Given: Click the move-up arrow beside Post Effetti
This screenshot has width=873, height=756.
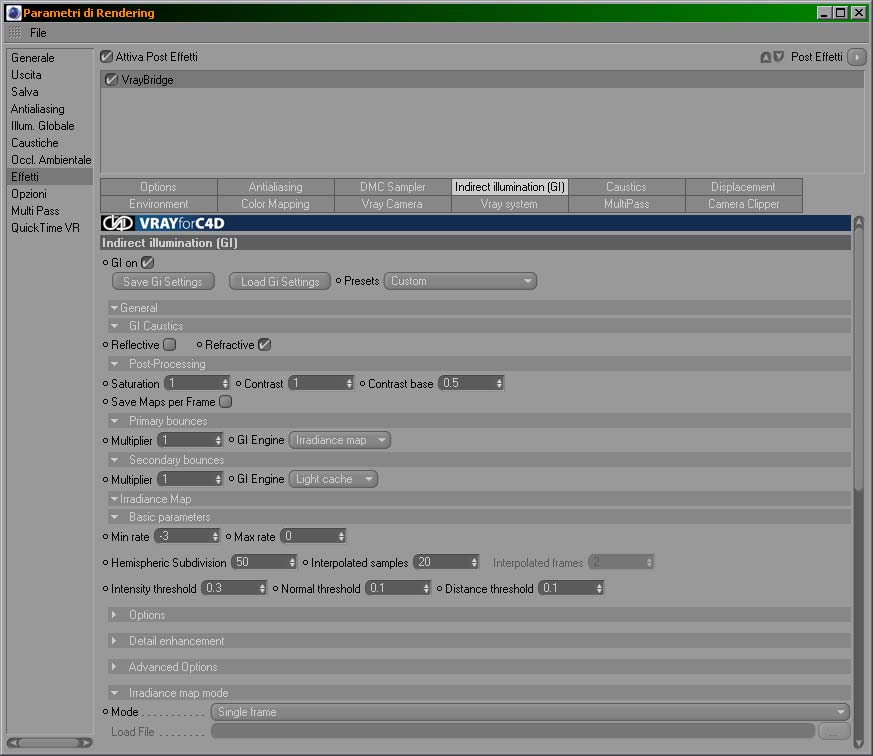Looking at the screenshot, I should (x=766, y=57).
